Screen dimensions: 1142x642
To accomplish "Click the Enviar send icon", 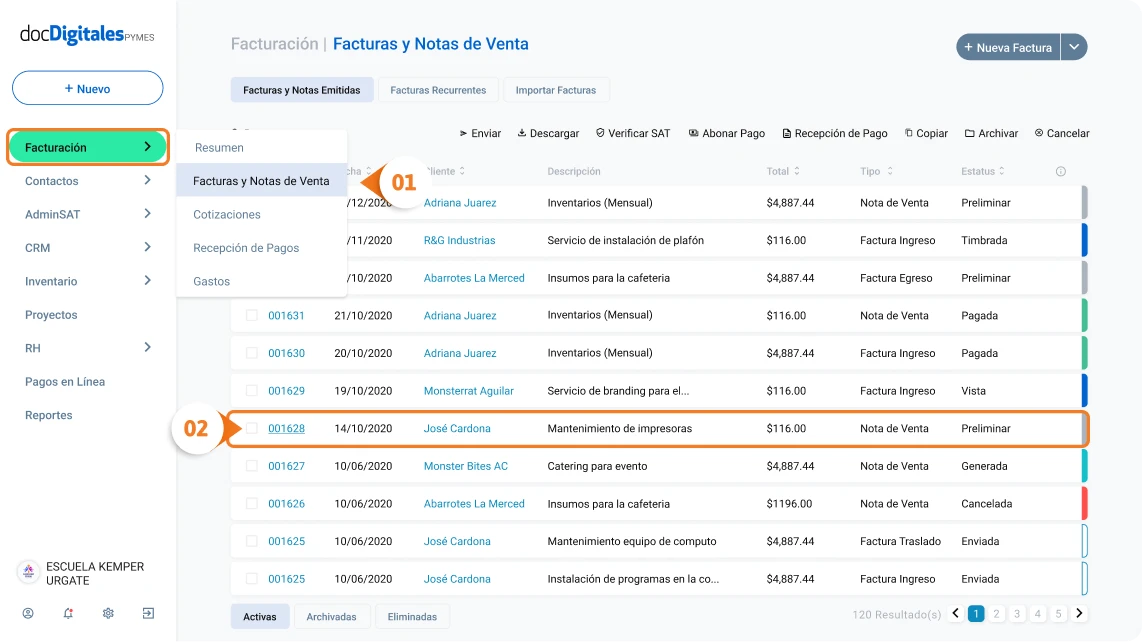I will pyautogui.click(x=464, y=133).
